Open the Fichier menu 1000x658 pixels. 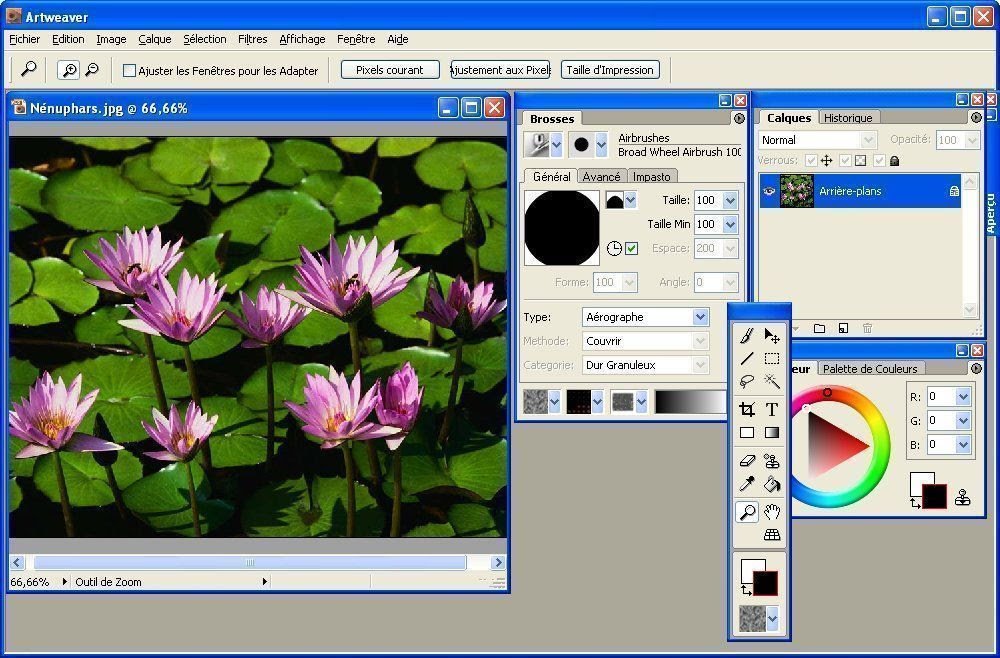pyautogui.click(x=25, y=39)
